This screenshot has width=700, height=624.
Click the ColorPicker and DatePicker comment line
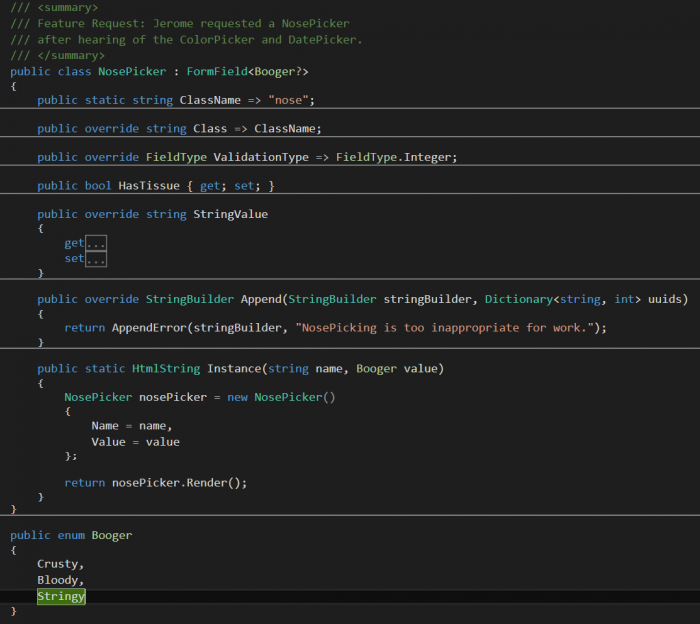(186, 40)
